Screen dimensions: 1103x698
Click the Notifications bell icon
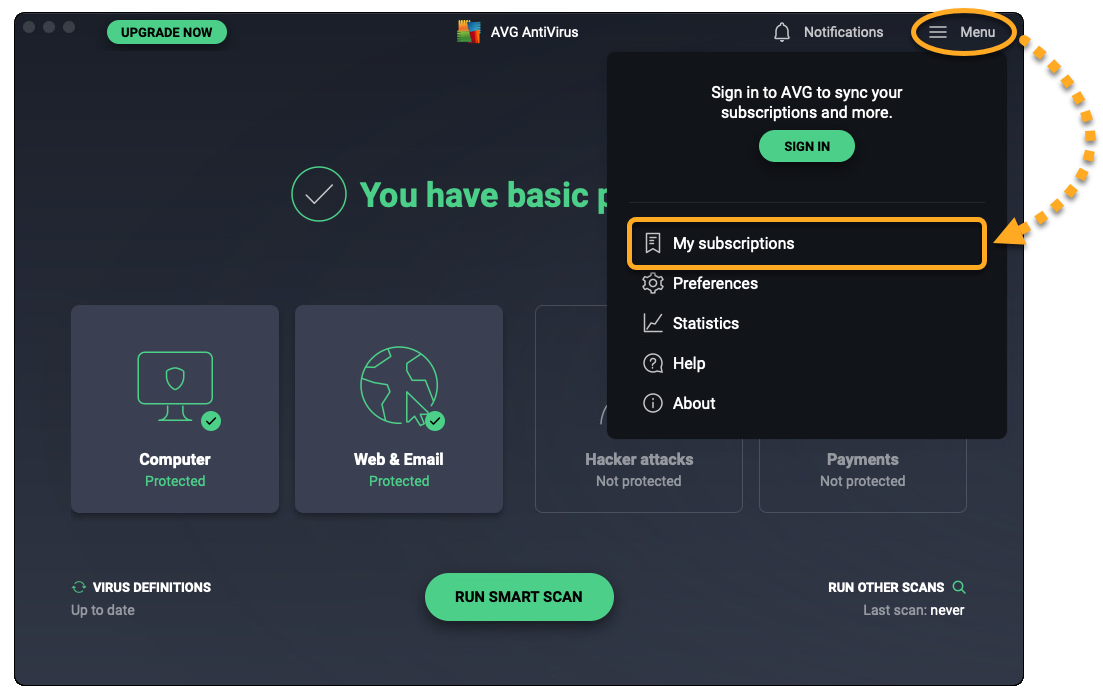[x=782, y=32]
